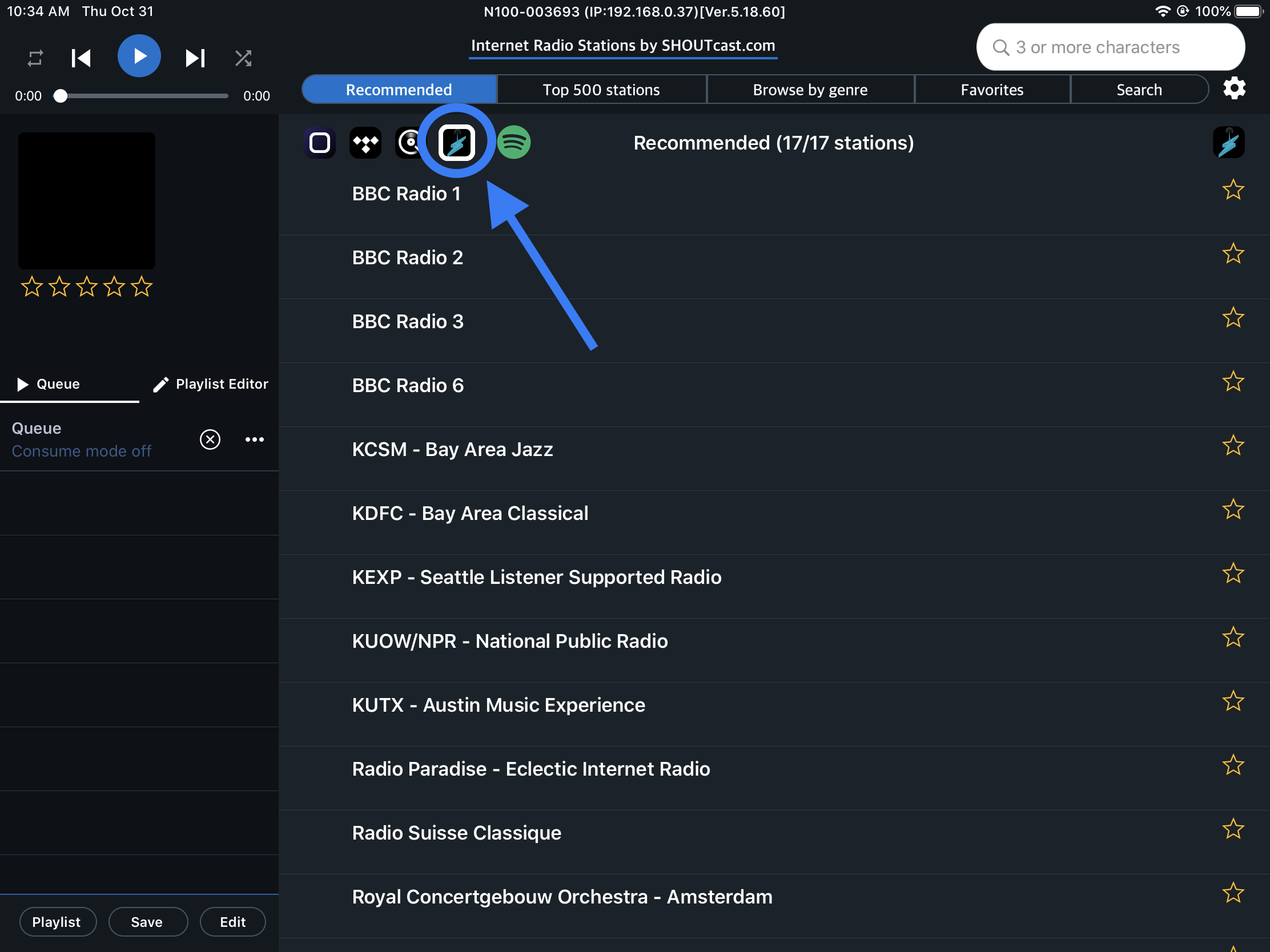Switch to the Queue tab
Image resolution: width=1270 pixels, height=952 pixels.
coord(70,384)
